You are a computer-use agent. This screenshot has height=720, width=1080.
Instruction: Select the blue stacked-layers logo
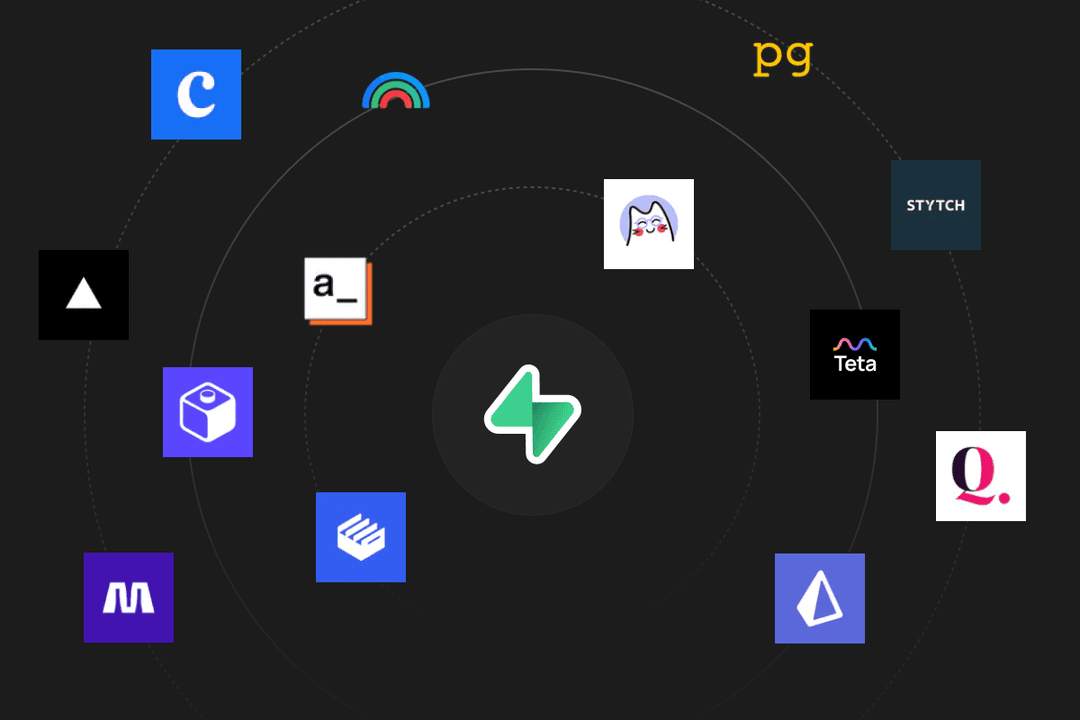click(360, 537)
